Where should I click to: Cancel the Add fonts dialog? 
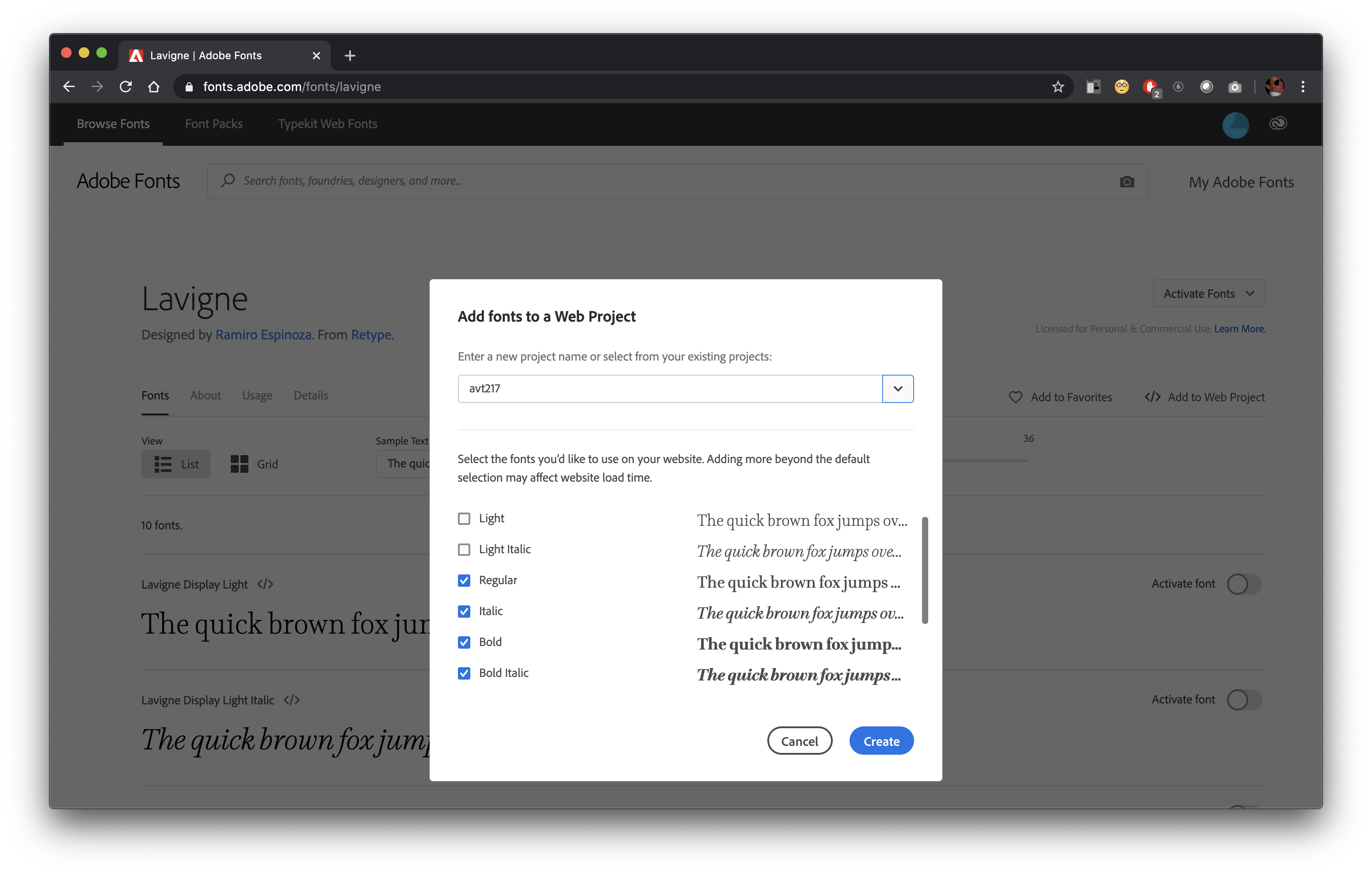pos(800,741)
